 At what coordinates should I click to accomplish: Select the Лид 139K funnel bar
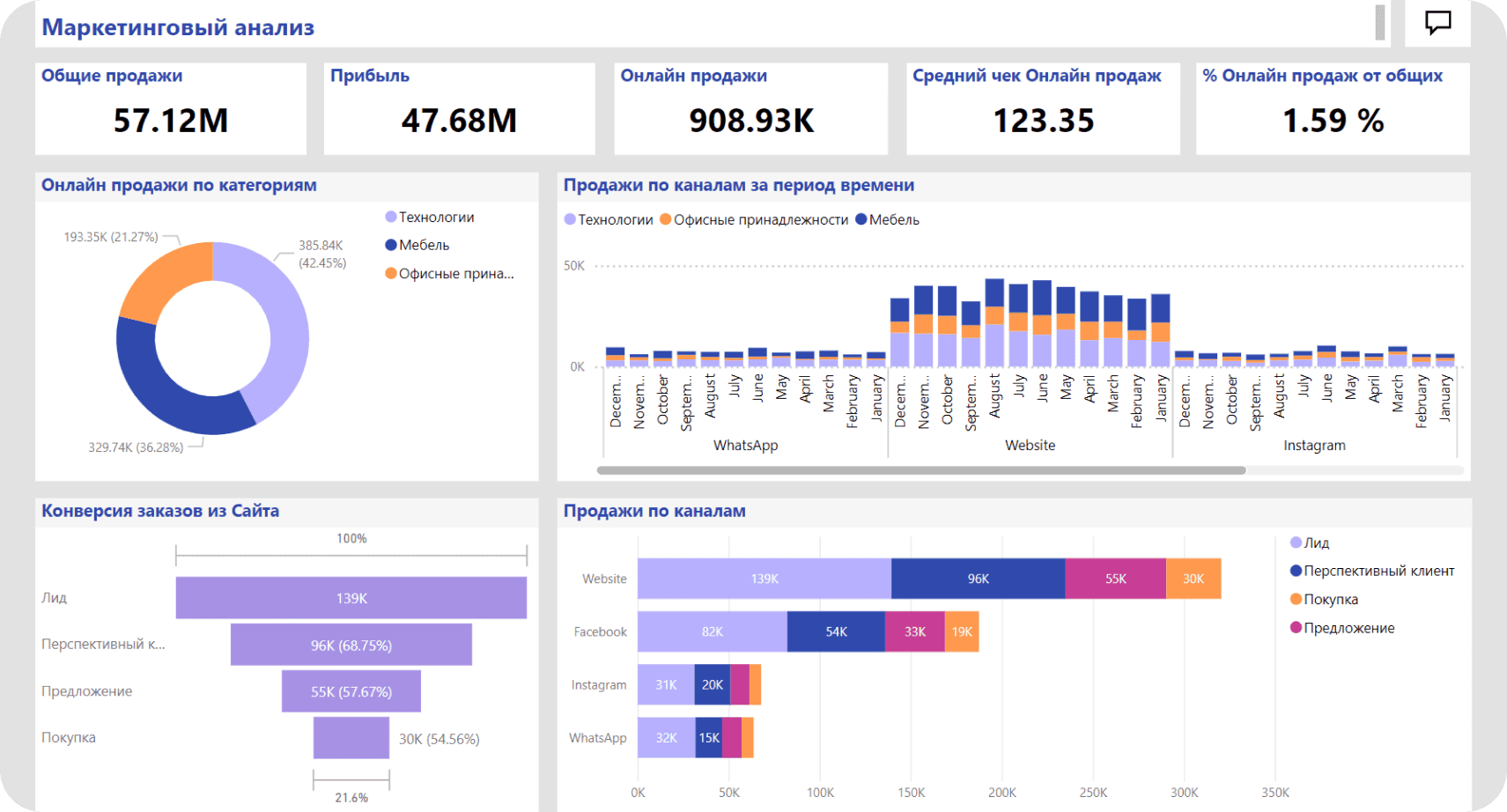coord(351,598)
